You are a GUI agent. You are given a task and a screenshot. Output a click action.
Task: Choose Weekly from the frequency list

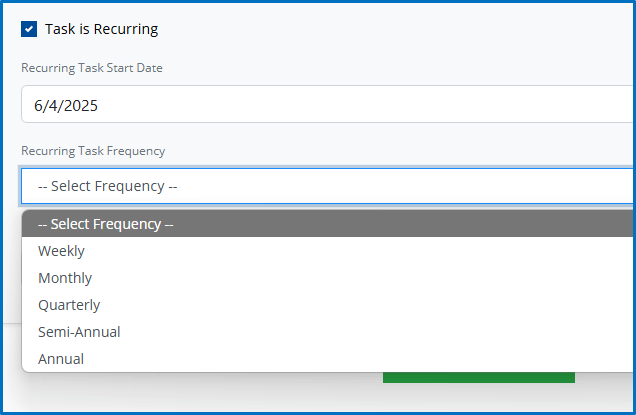click(x=61, y=251)
